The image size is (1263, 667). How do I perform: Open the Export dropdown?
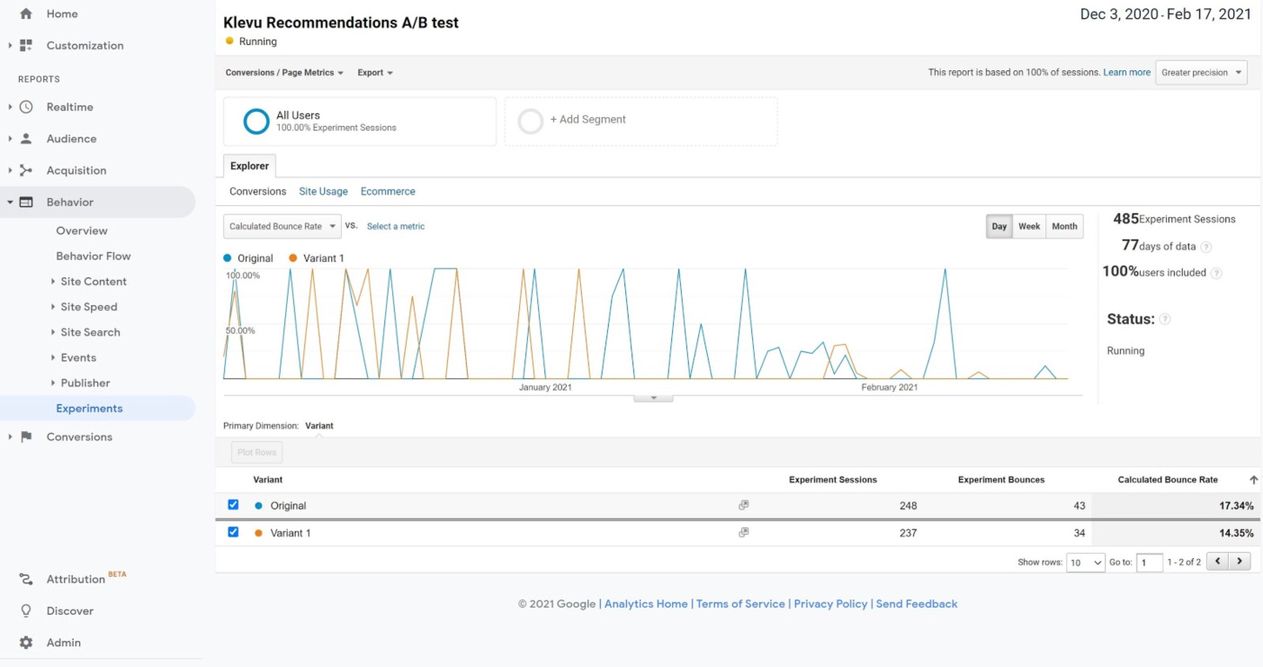click(x=375, y=73)
